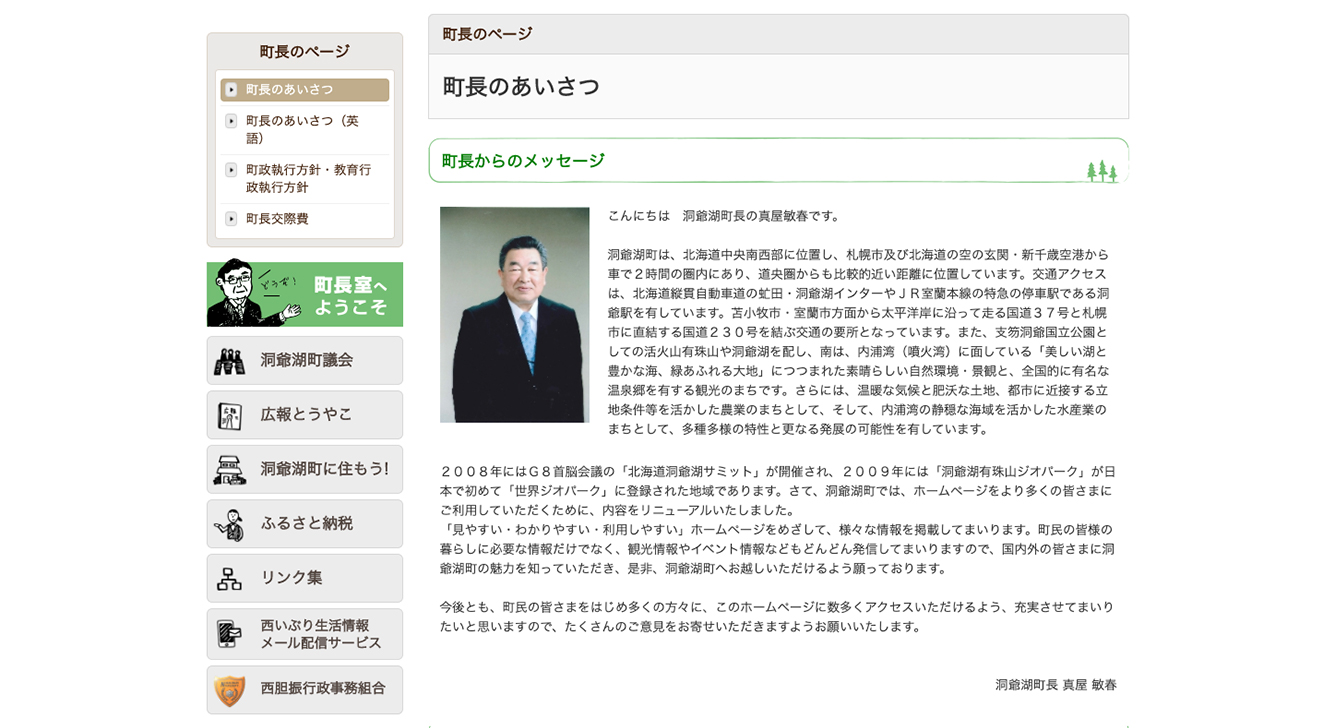Click the council members icon for 洞爺湖町議会
The height and width of the screenshot is (728, 1335).
230,361
